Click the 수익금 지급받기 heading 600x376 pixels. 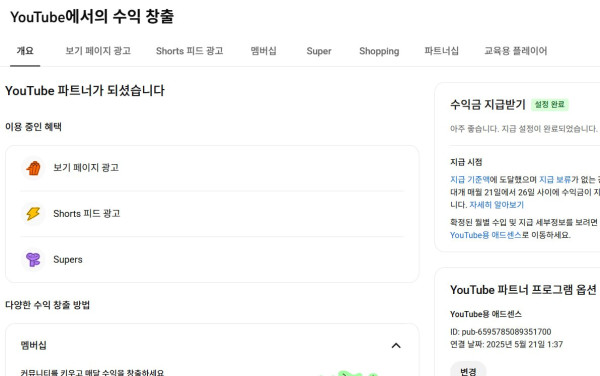488,104
